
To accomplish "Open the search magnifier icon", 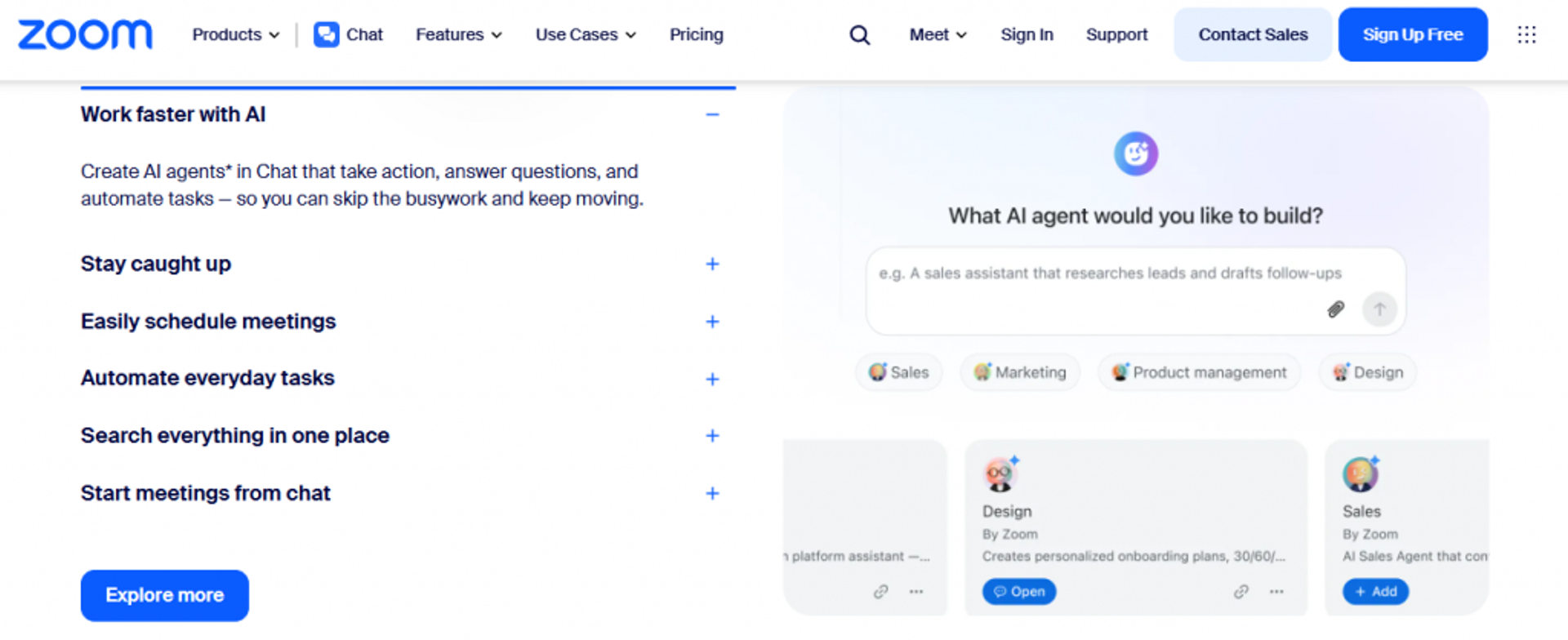I will 859,35.
